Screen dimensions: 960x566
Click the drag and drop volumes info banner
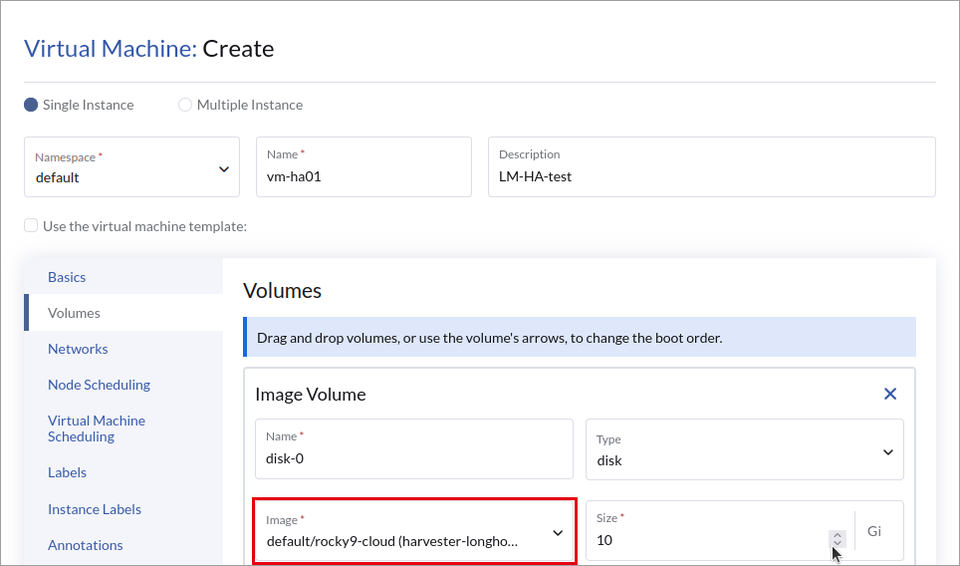click(x=579, y=337)
